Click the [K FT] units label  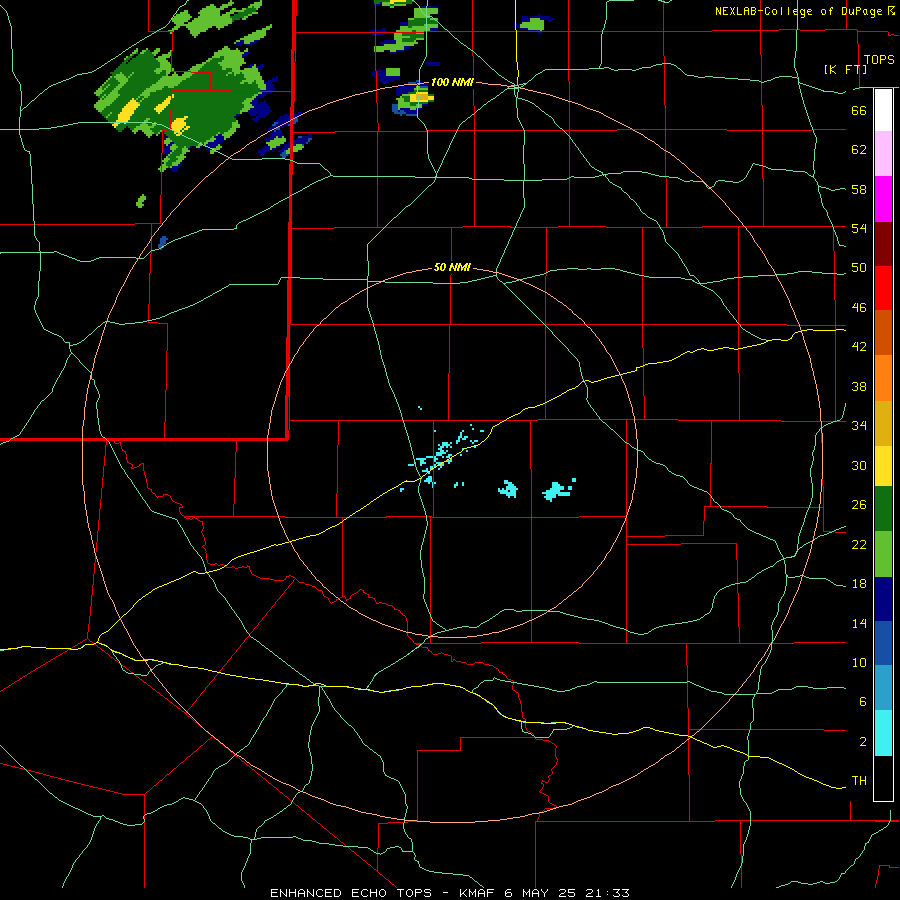tap(845, 69)
